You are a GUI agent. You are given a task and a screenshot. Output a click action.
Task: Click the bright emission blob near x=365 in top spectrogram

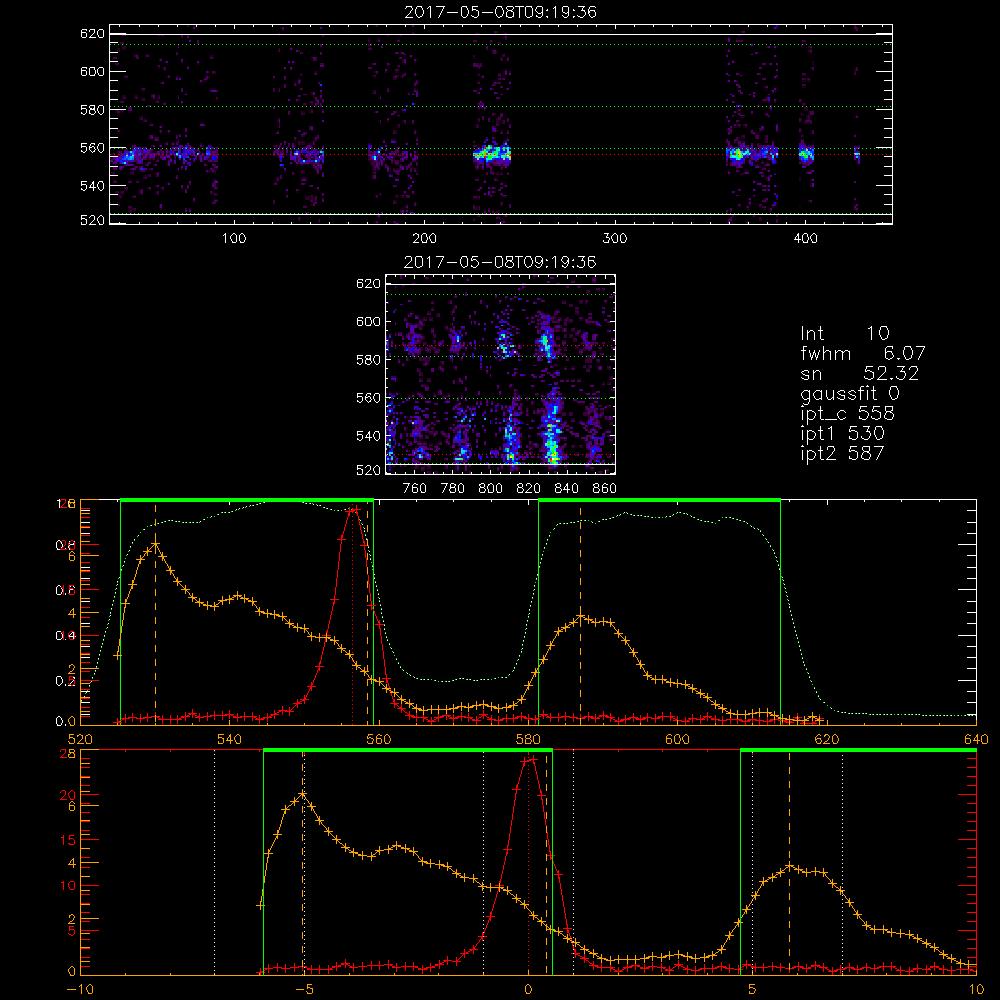(738, 154)
